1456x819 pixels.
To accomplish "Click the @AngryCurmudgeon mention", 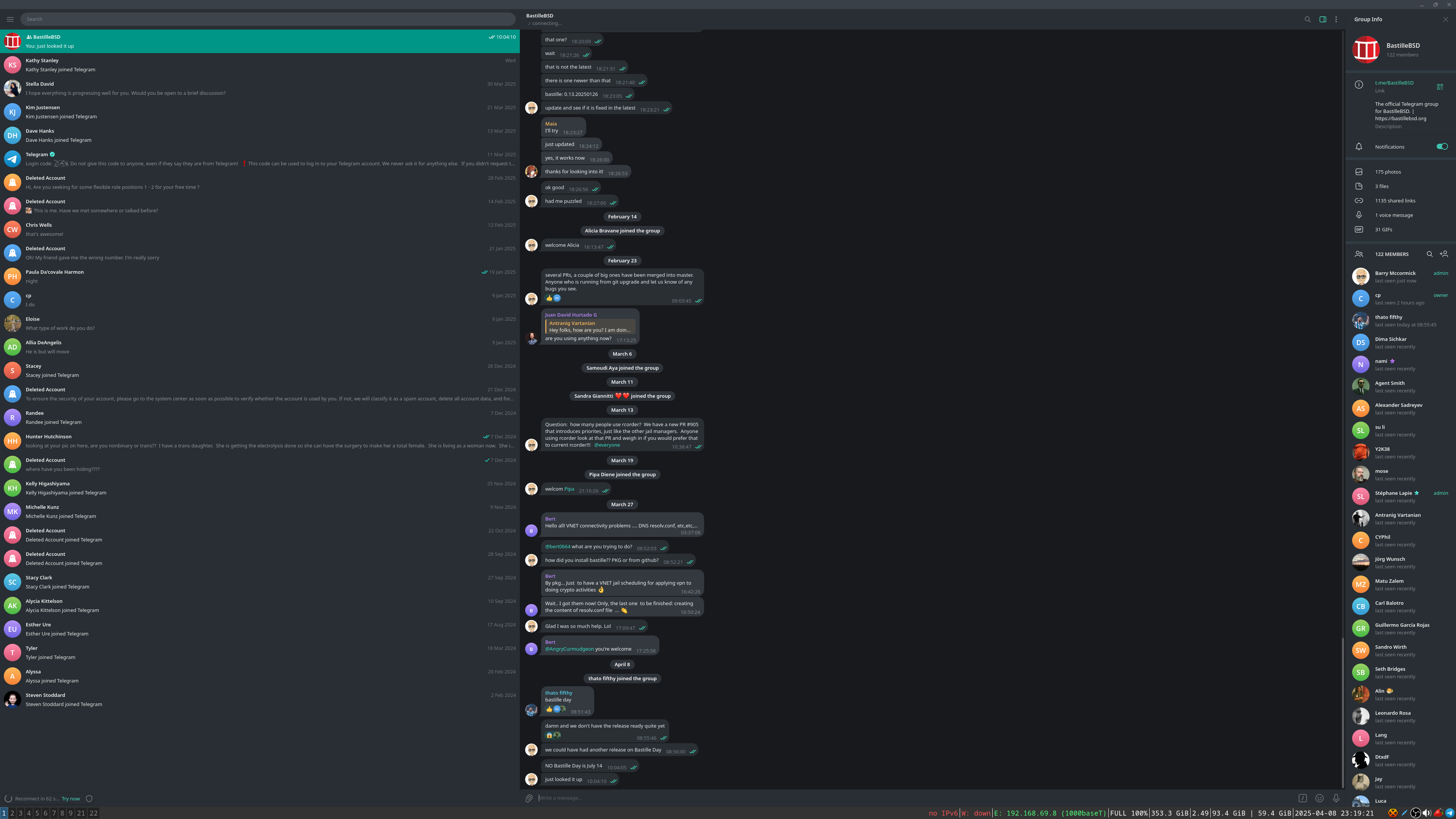I will (569, 649).
